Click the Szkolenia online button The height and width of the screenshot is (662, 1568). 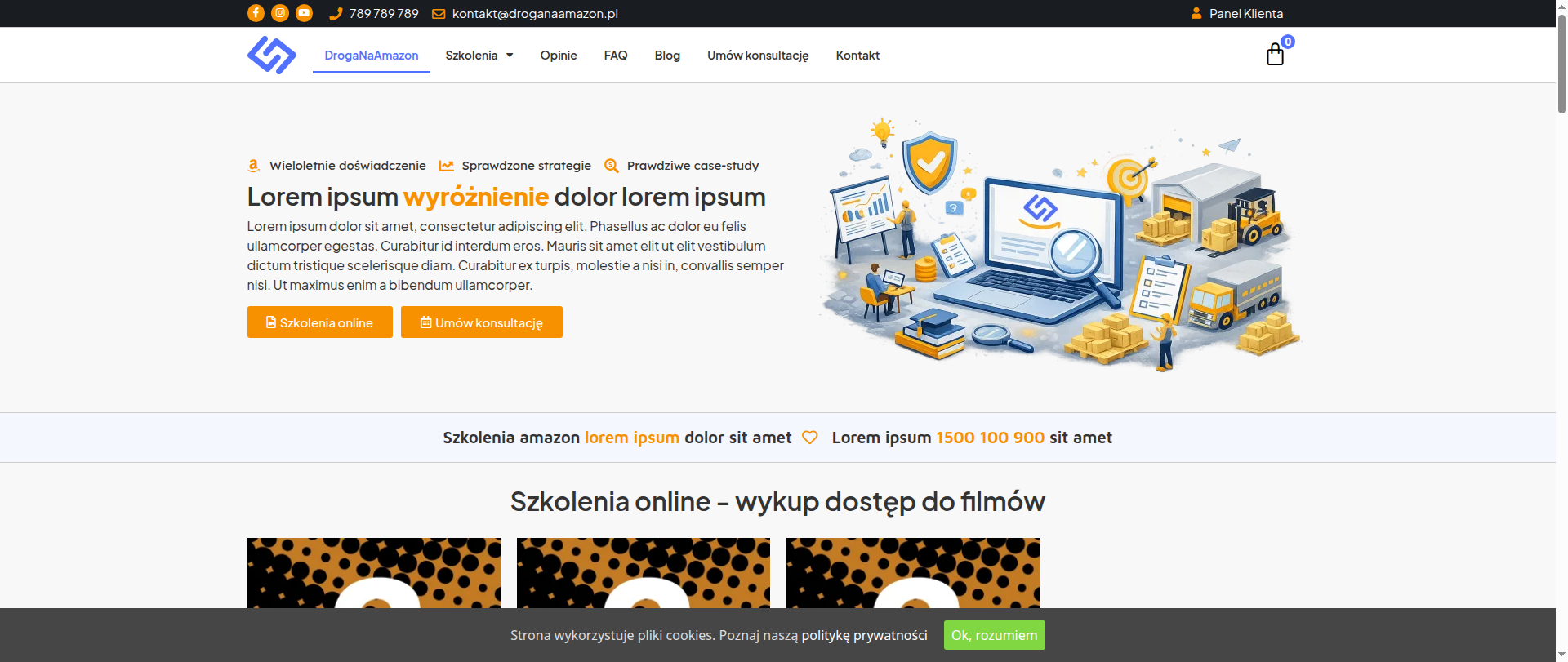tap(320, 322)
